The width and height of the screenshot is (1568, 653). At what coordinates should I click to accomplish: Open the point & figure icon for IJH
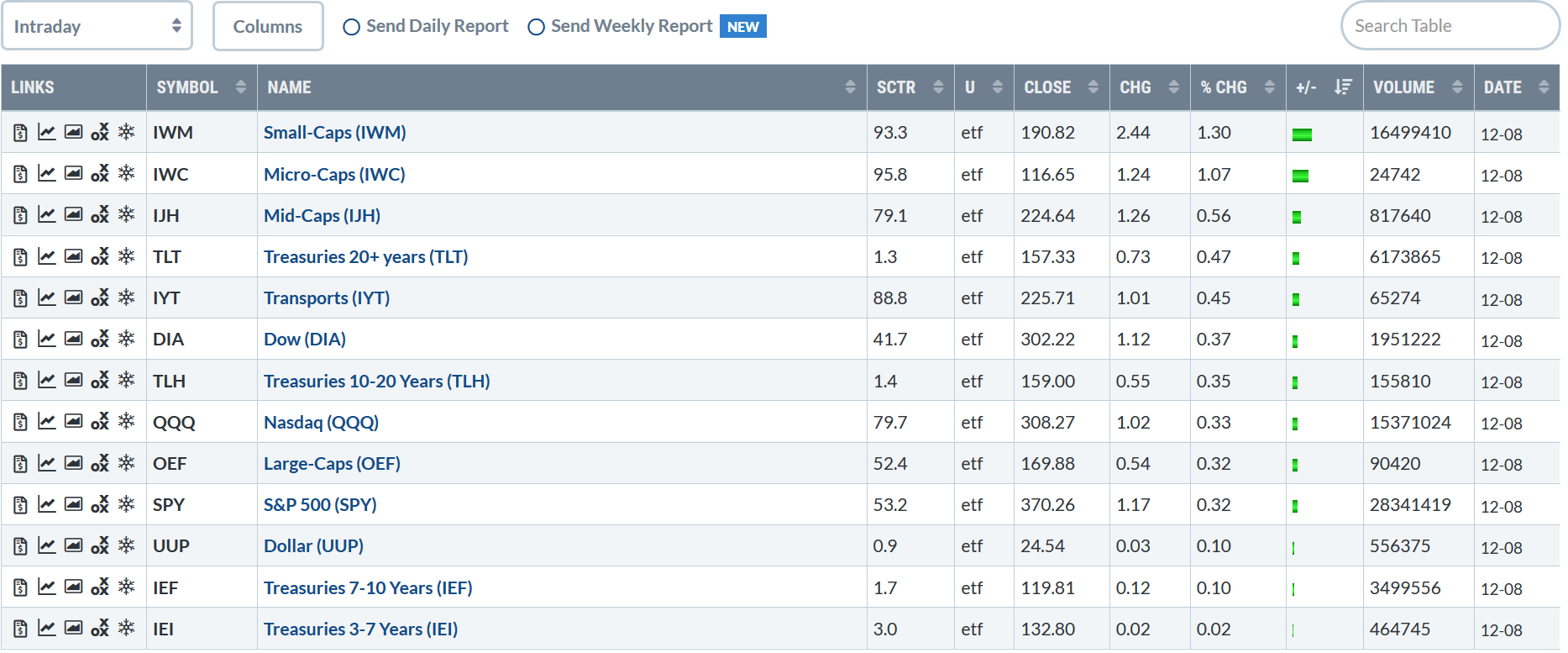click(x=100, y=215)
